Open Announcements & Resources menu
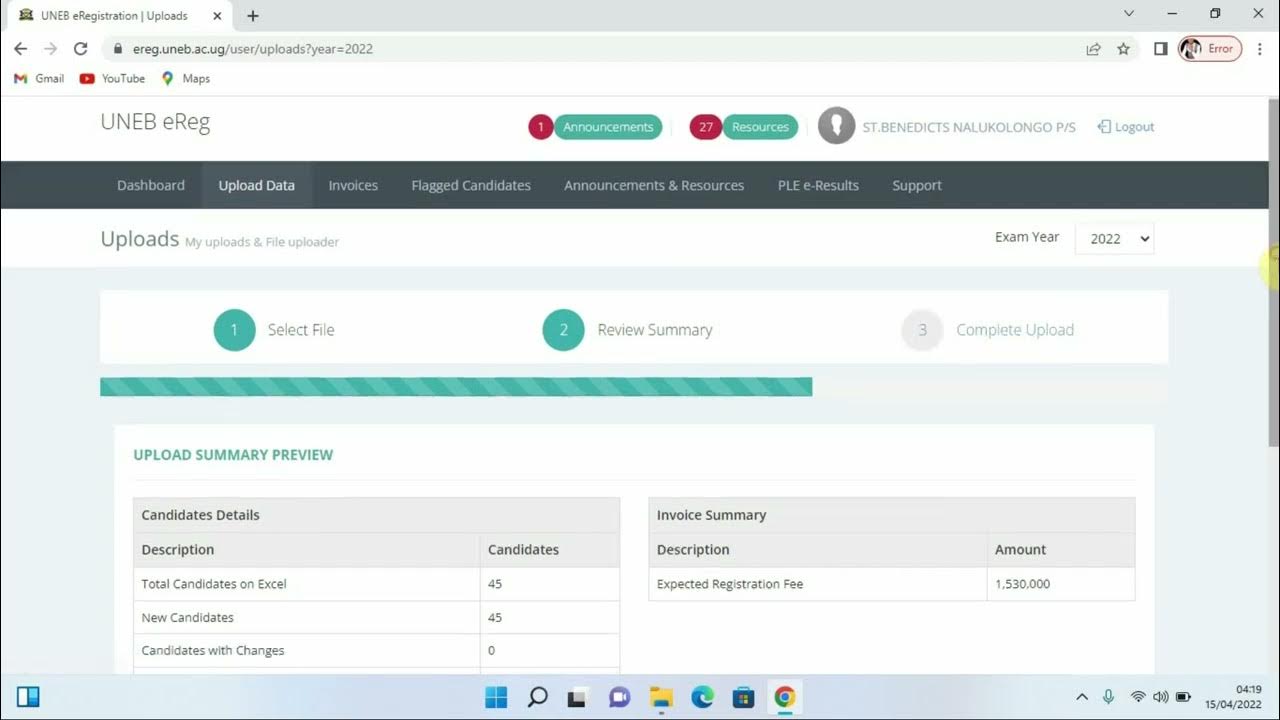This screenshot has height=720, width=1280. (654, 185)
